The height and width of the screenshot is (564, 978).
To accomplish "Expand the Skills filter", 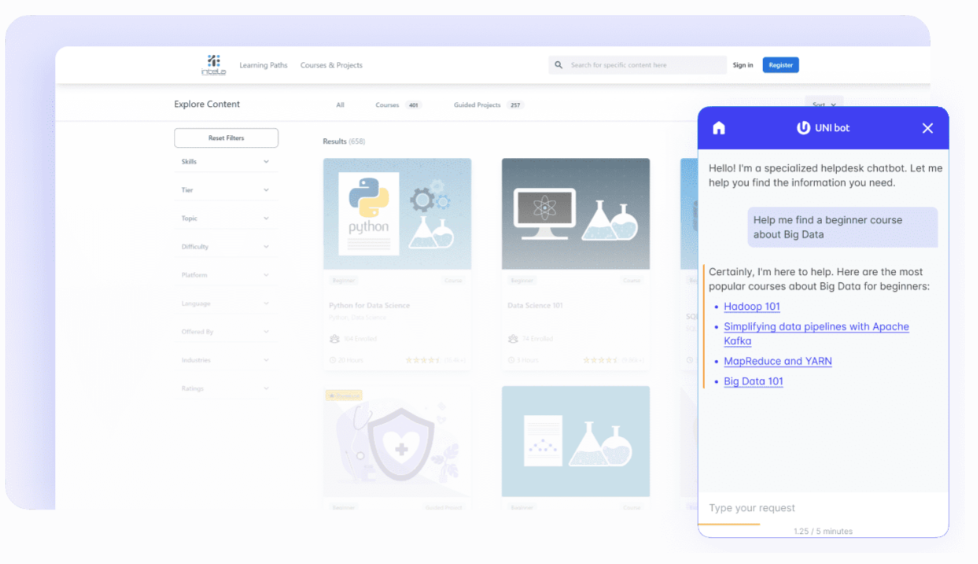I will click(x=225, y=162).
